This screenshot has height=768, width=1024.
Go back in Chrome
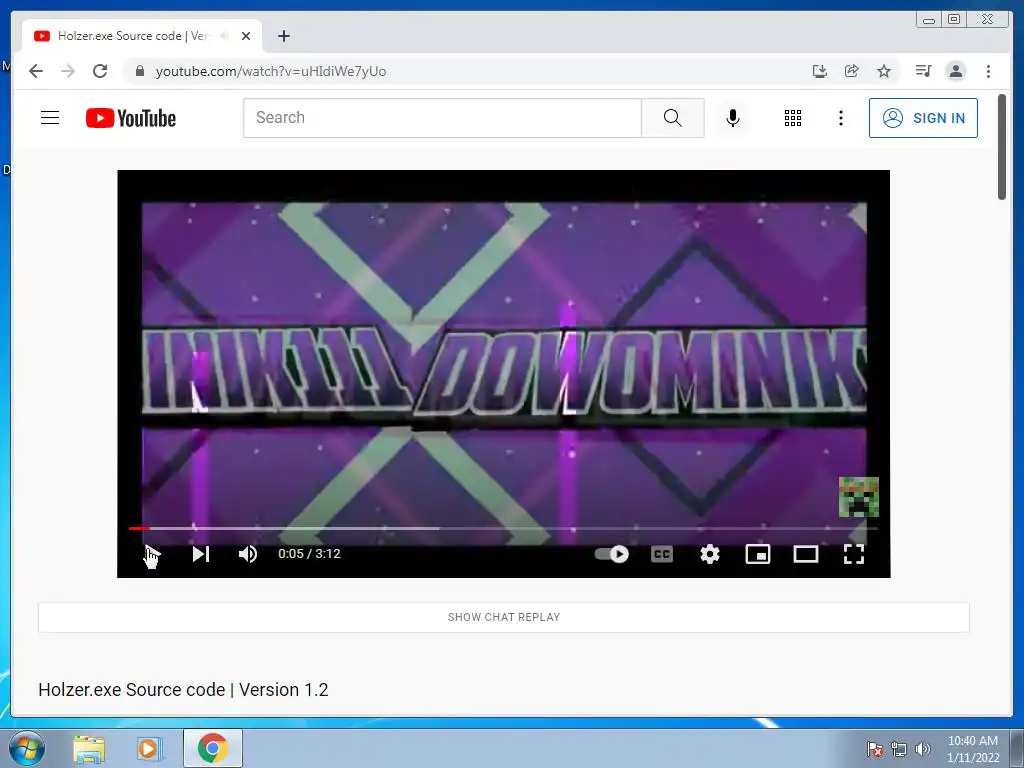[36, 71]
